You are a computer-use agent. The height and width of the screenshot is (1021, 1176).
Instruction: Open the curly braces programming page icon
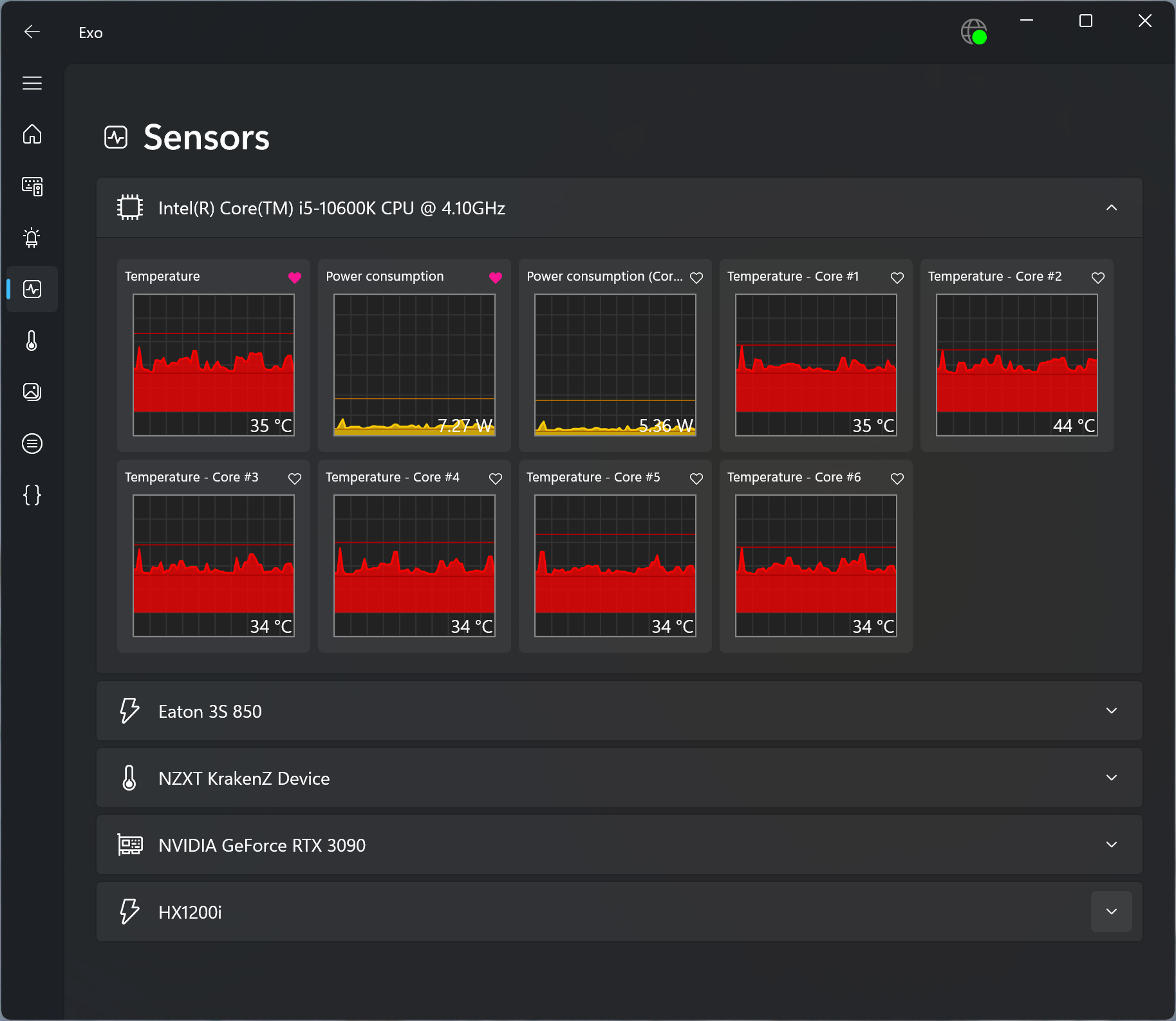coord(32,495)
